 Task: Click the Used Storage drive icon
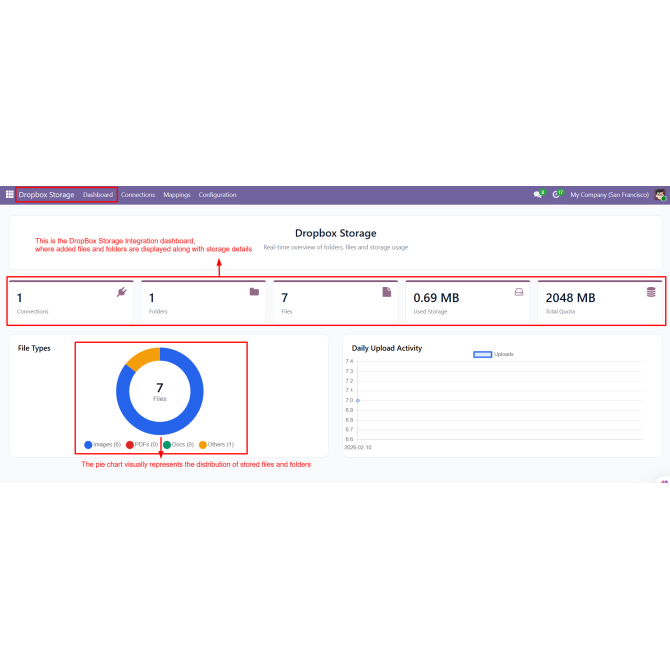click(519, 292)
